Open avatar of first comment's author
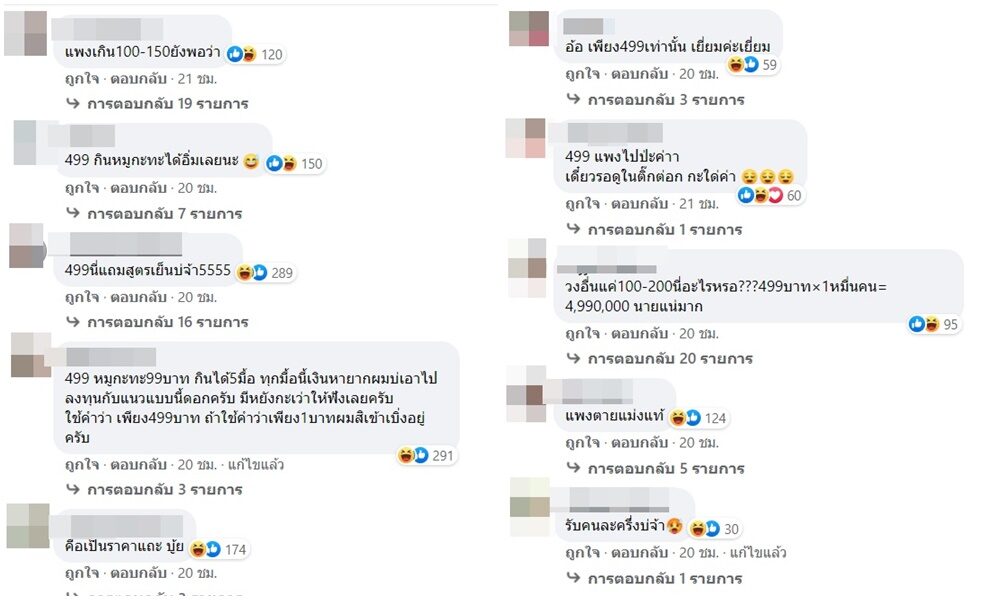1000x600 pixels. pos(26,34)
